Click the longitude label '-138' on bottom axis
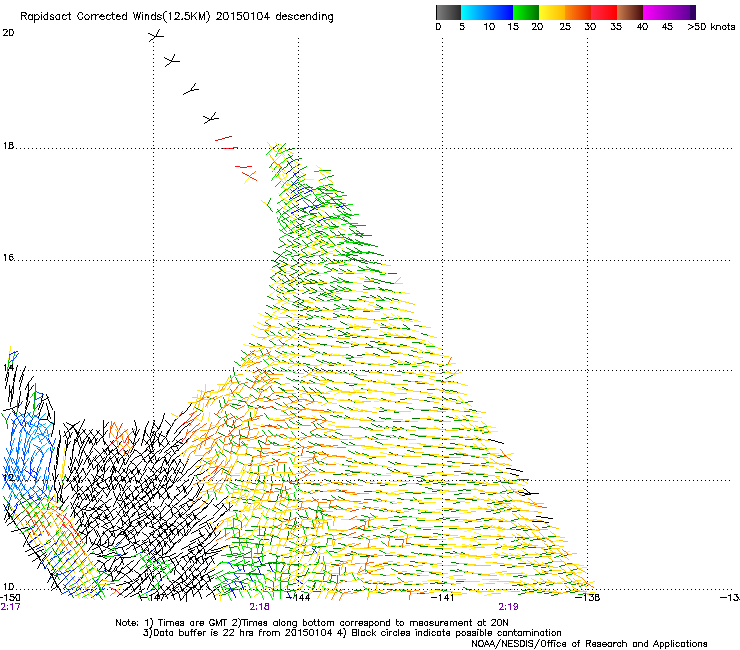 [588, 598]
